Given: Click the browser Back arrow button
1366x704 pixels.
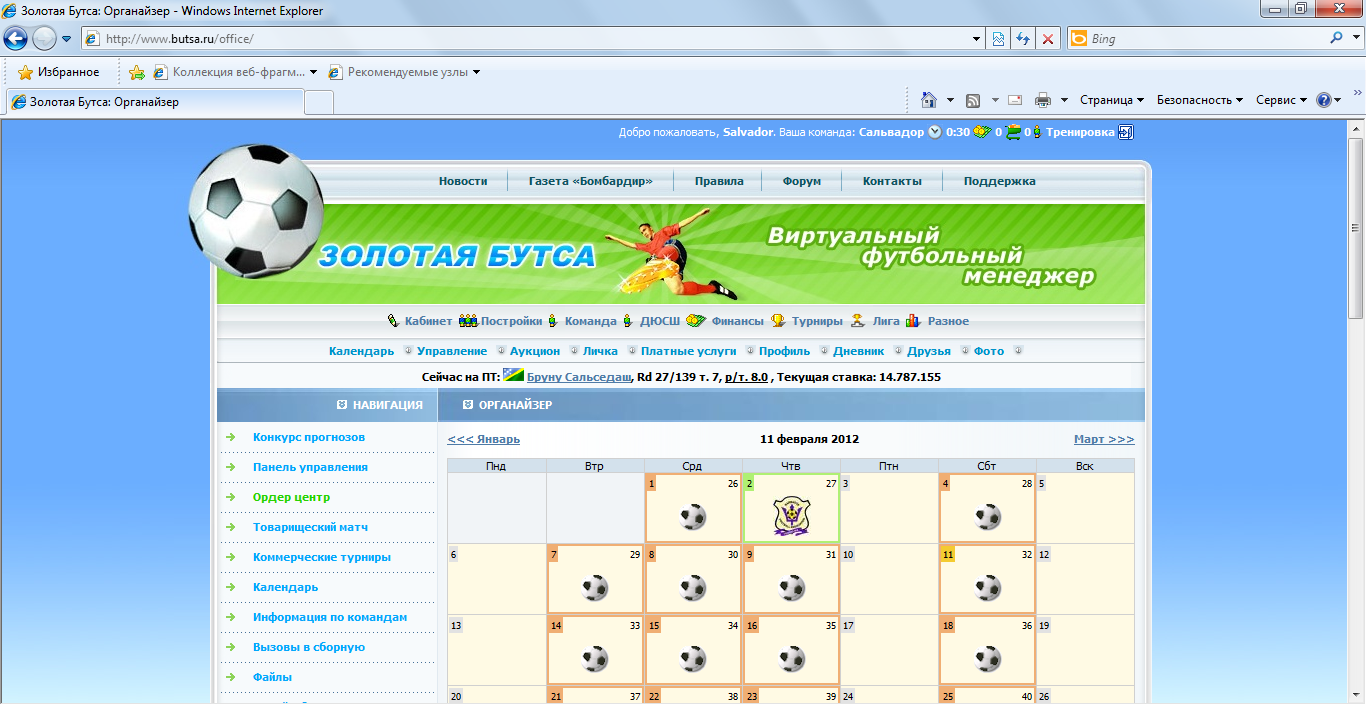Looking at the screenshot, I should click(x=16, y=39).
